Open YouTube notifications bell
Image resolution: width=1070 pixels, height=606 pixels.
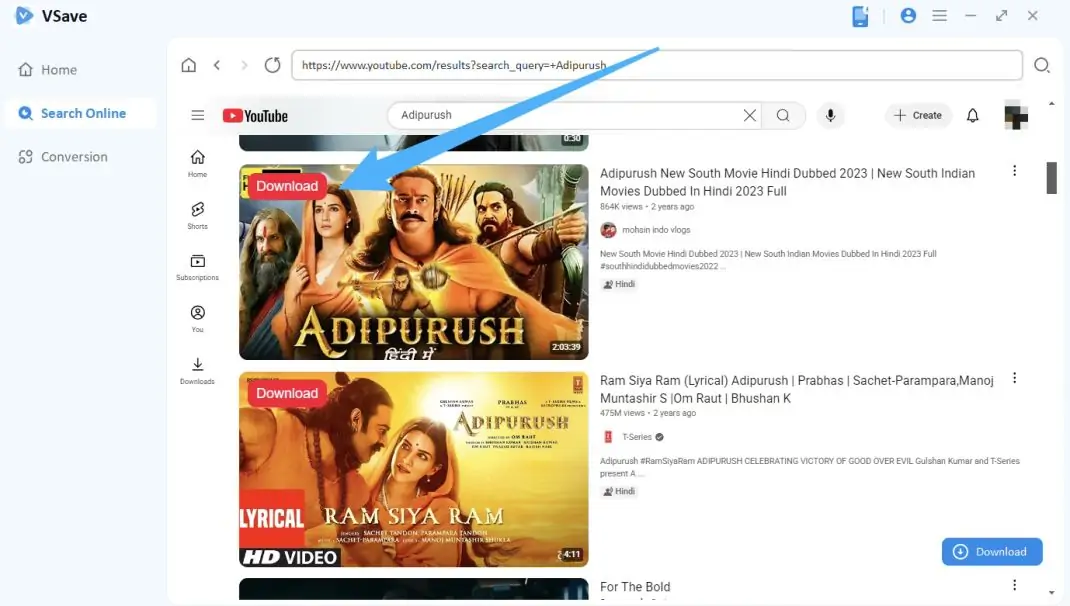point(972,115)
